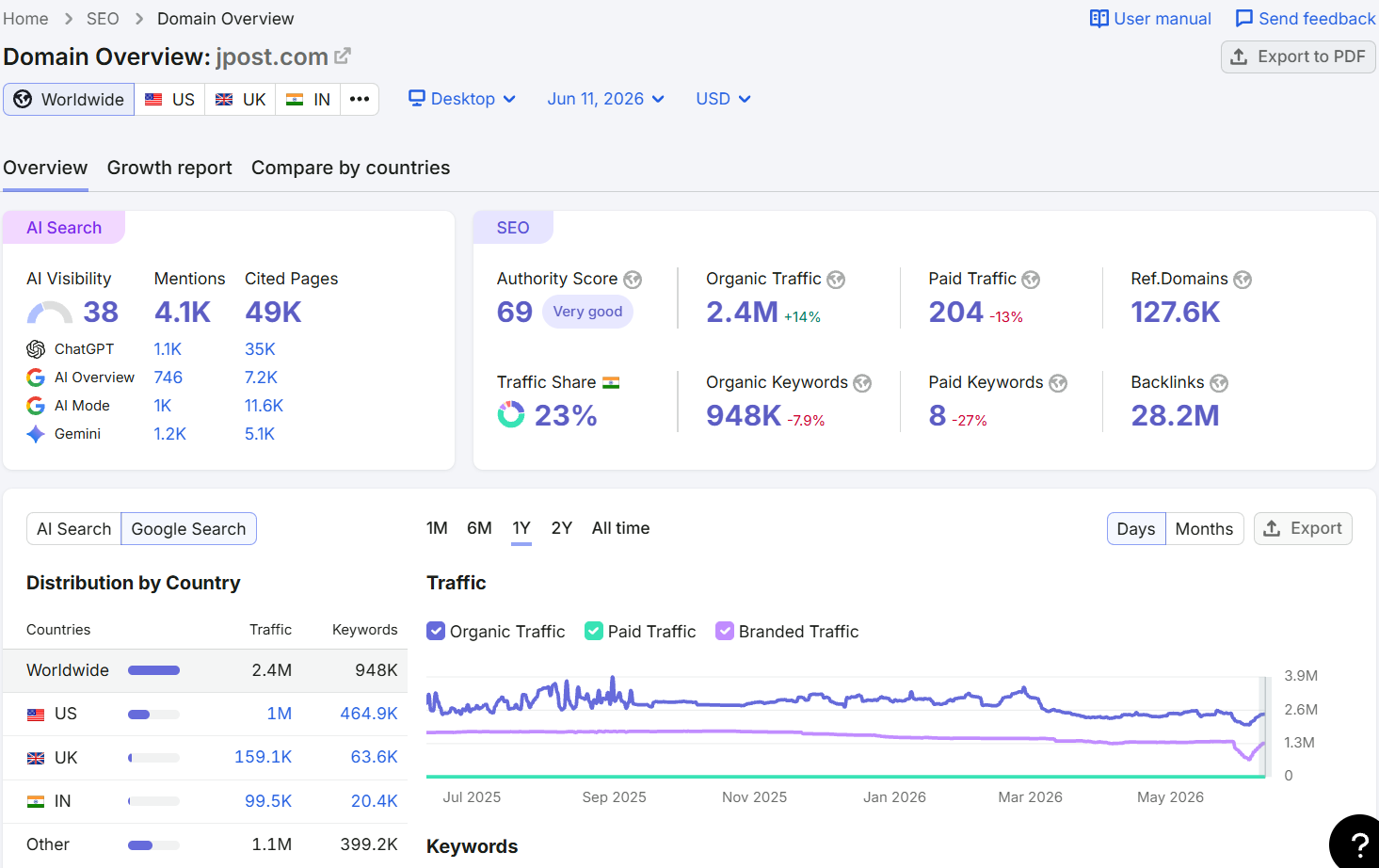Toggle the Organic Traffic checkbox
This screenshot has width=1379, height=868.
point(436,631)
